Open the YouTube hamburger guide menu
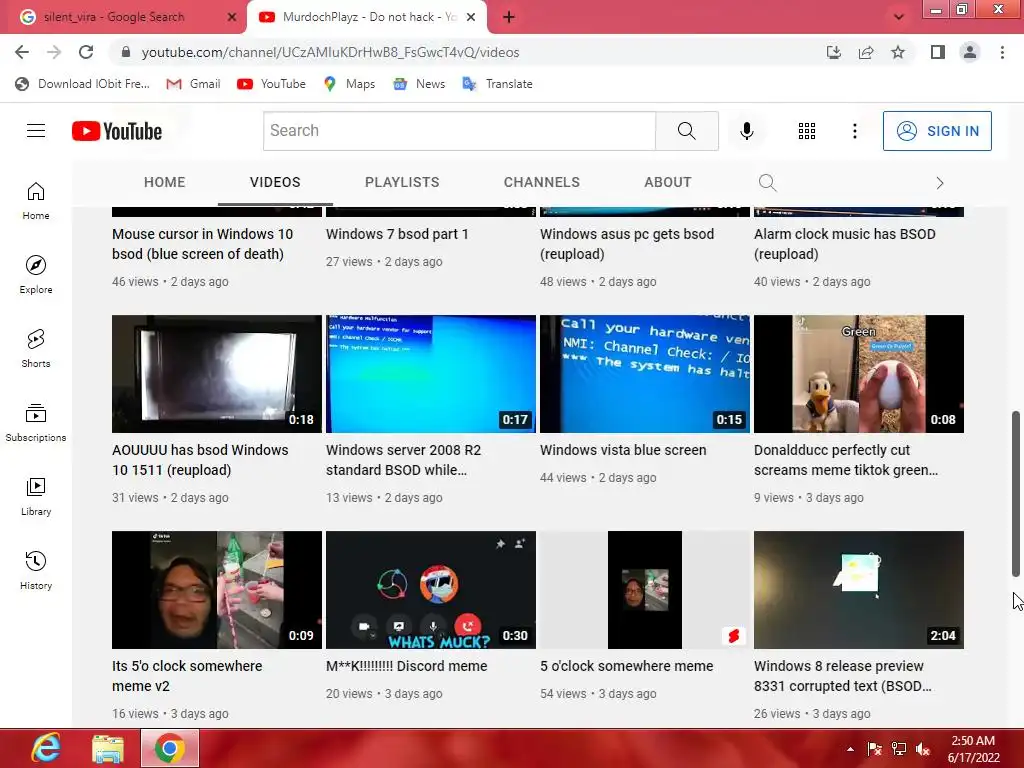Image resolution: width=1024 pixels, height=768 pixels. click(x=36, y=131)
